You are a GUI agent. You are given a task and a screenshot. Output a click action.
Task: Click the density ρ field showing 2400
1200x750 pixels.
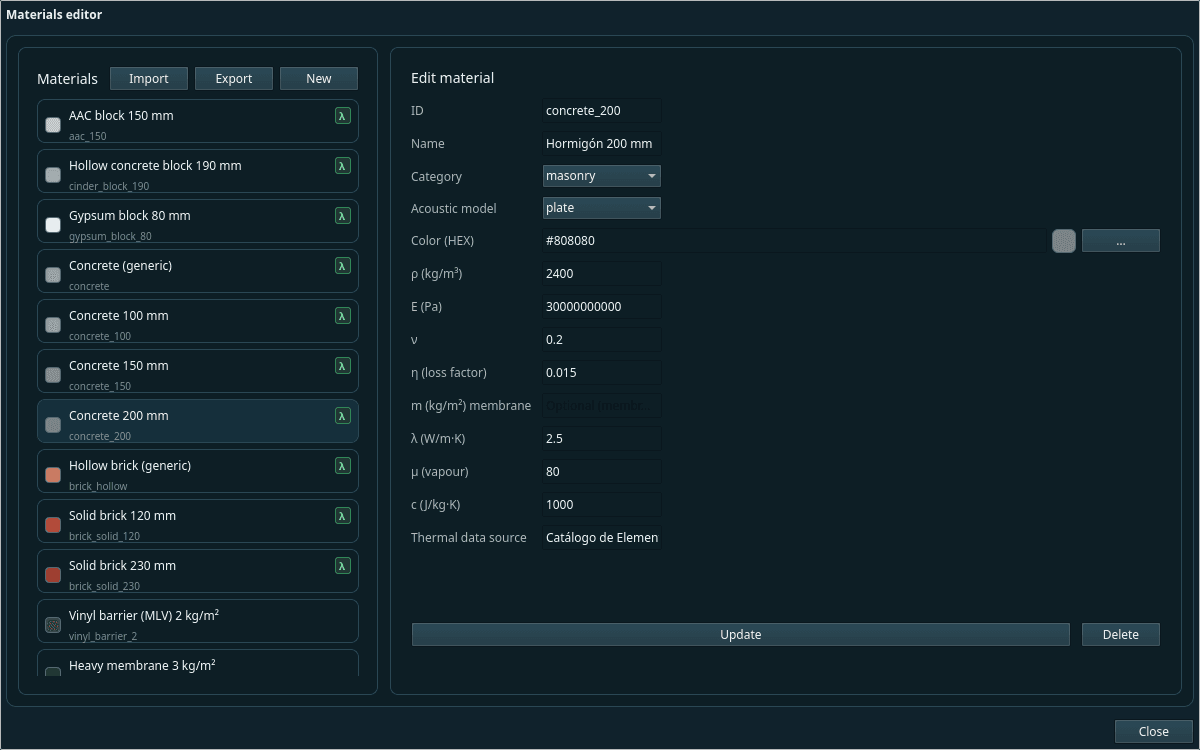pyautogui.click(x=602, y=274)
